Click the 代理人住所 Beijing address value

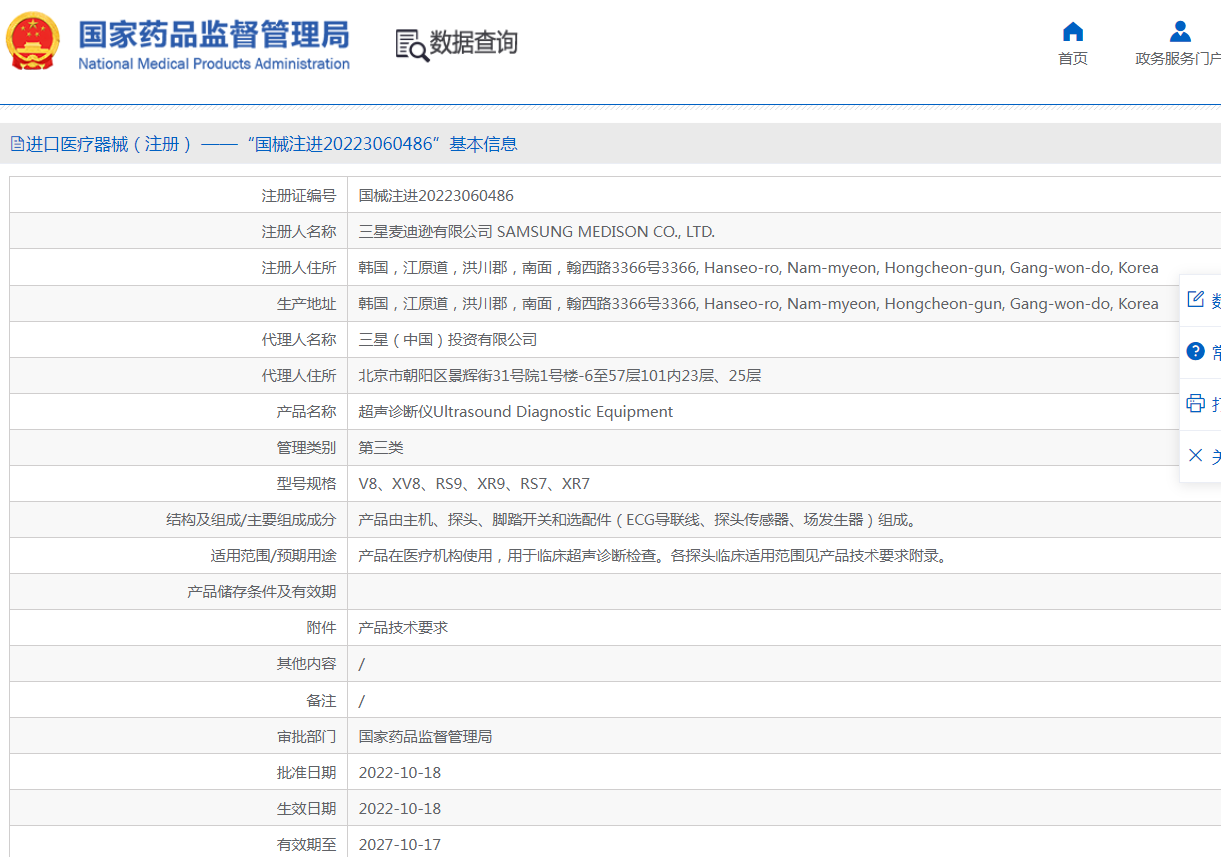click(x=560, y=376)
